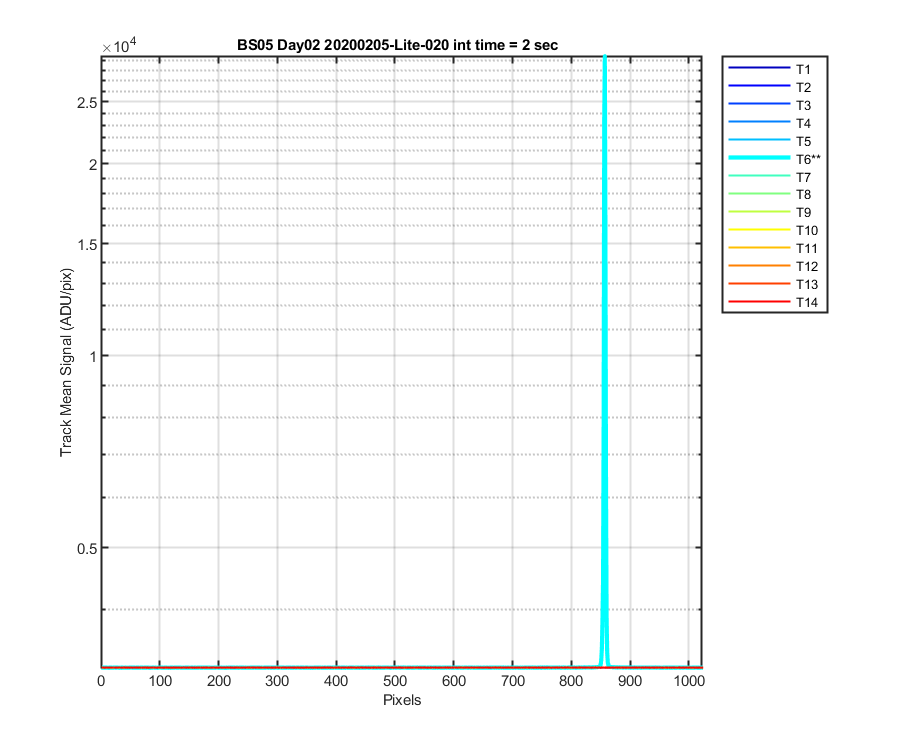Click the T9 legend label
The height and width of the screenshot is (750, 900).
803,213
